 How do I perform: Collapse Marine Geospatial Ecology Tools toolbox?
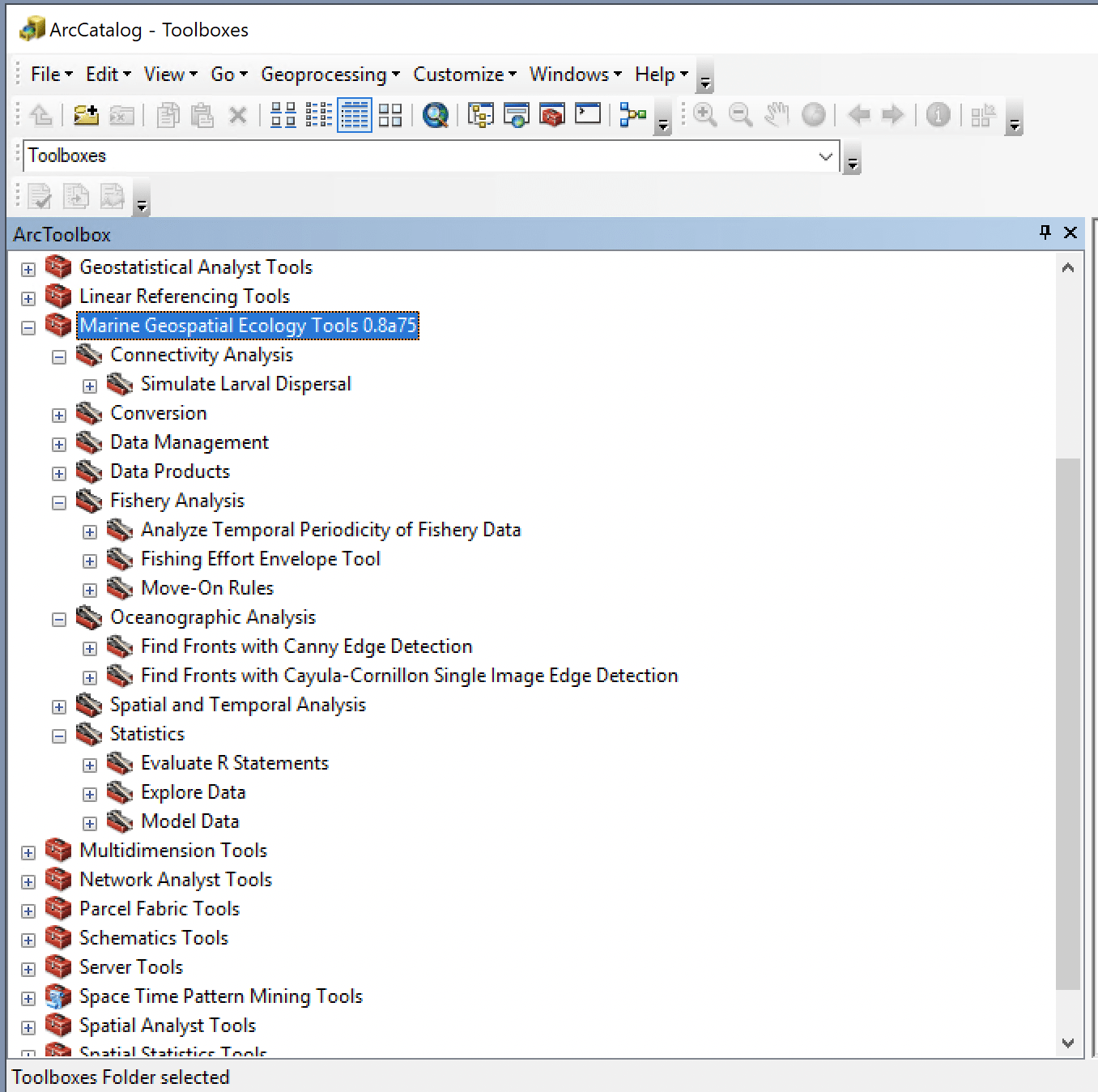click(28, 327)
